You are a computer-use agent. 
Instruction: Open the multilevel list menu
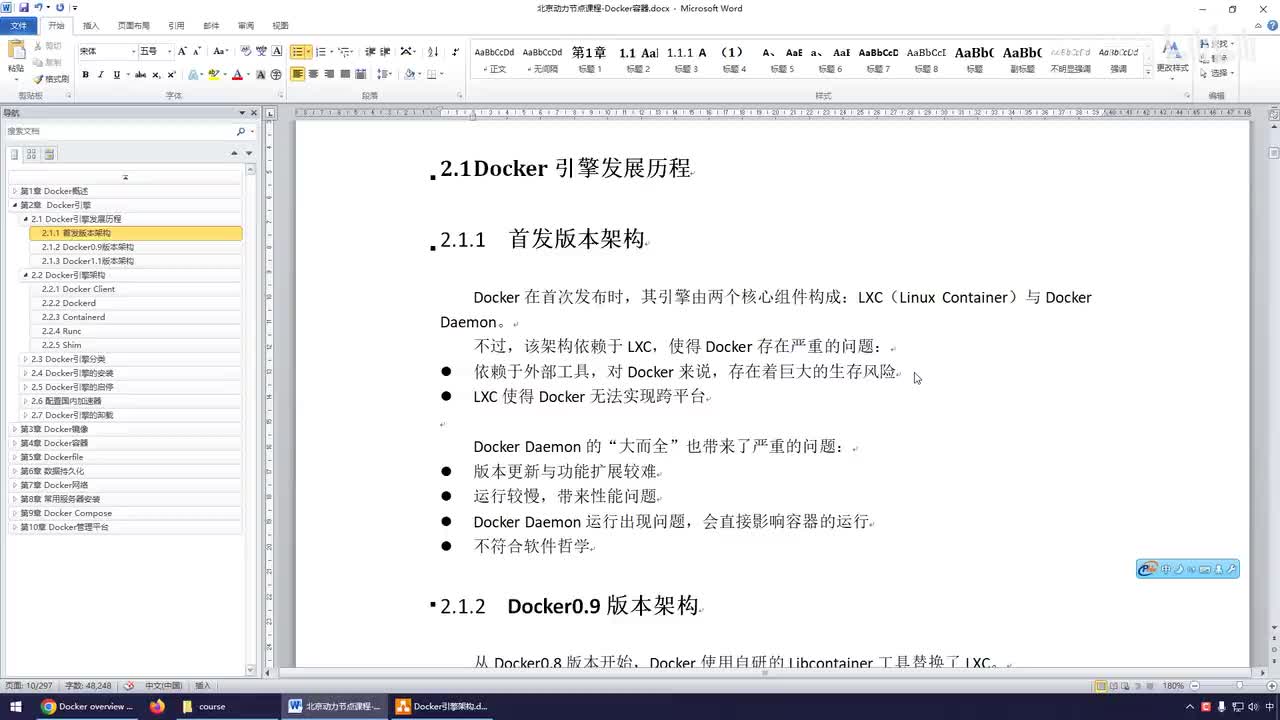coord(344,51)
